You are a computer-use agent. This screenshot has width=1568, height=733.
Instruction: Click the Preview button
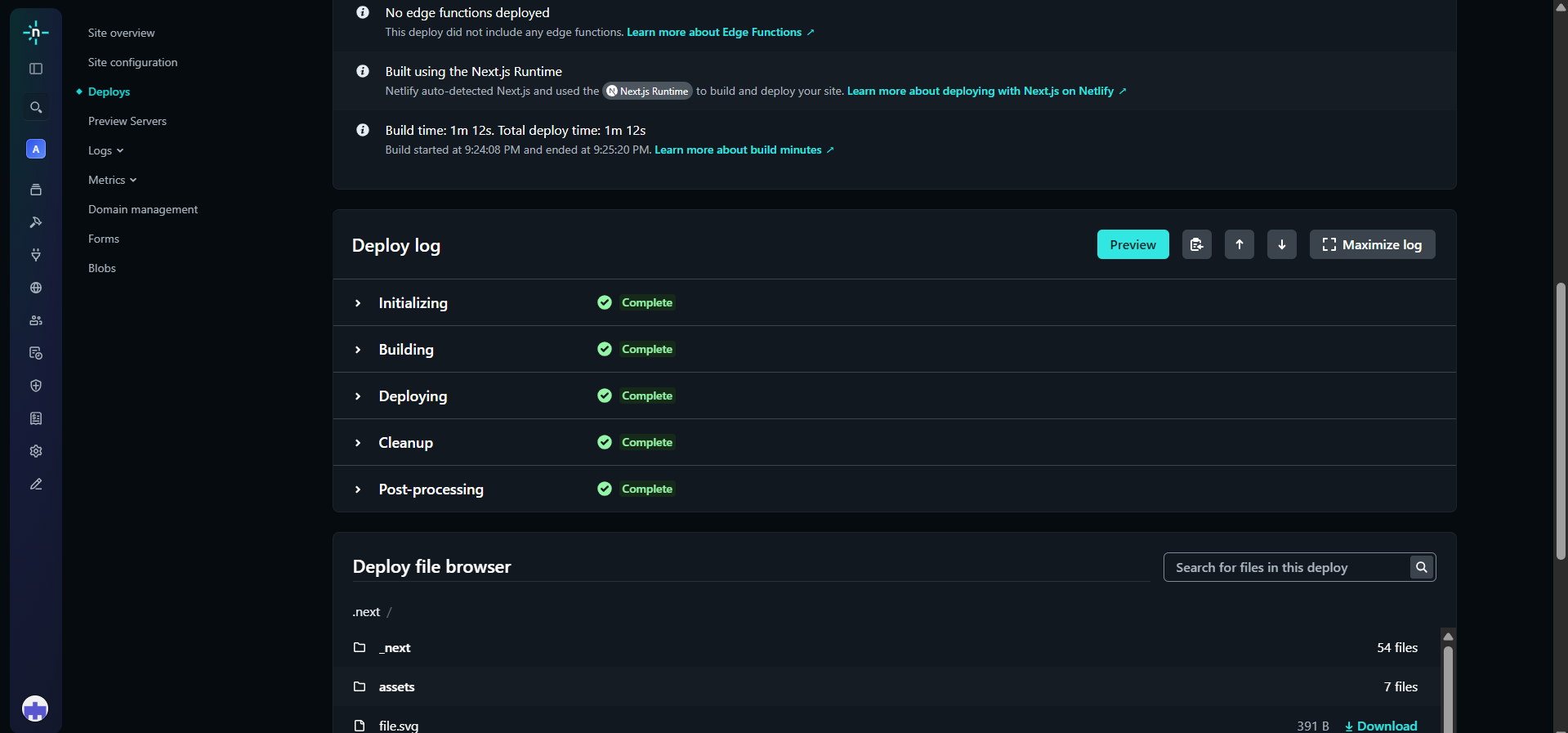tap(1132, 244)
